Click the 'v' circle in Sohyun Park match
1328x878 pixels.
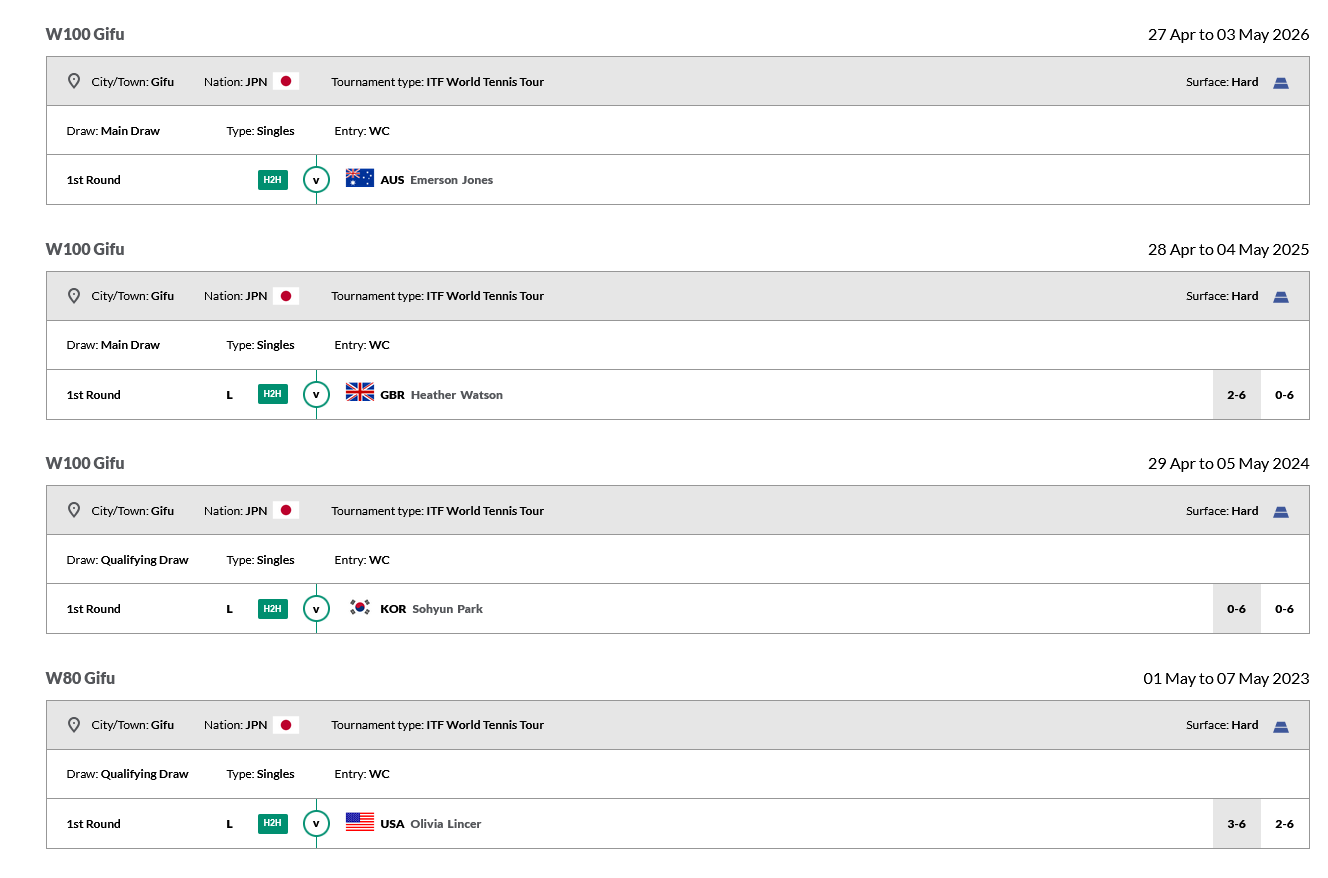tap(316, 609)
